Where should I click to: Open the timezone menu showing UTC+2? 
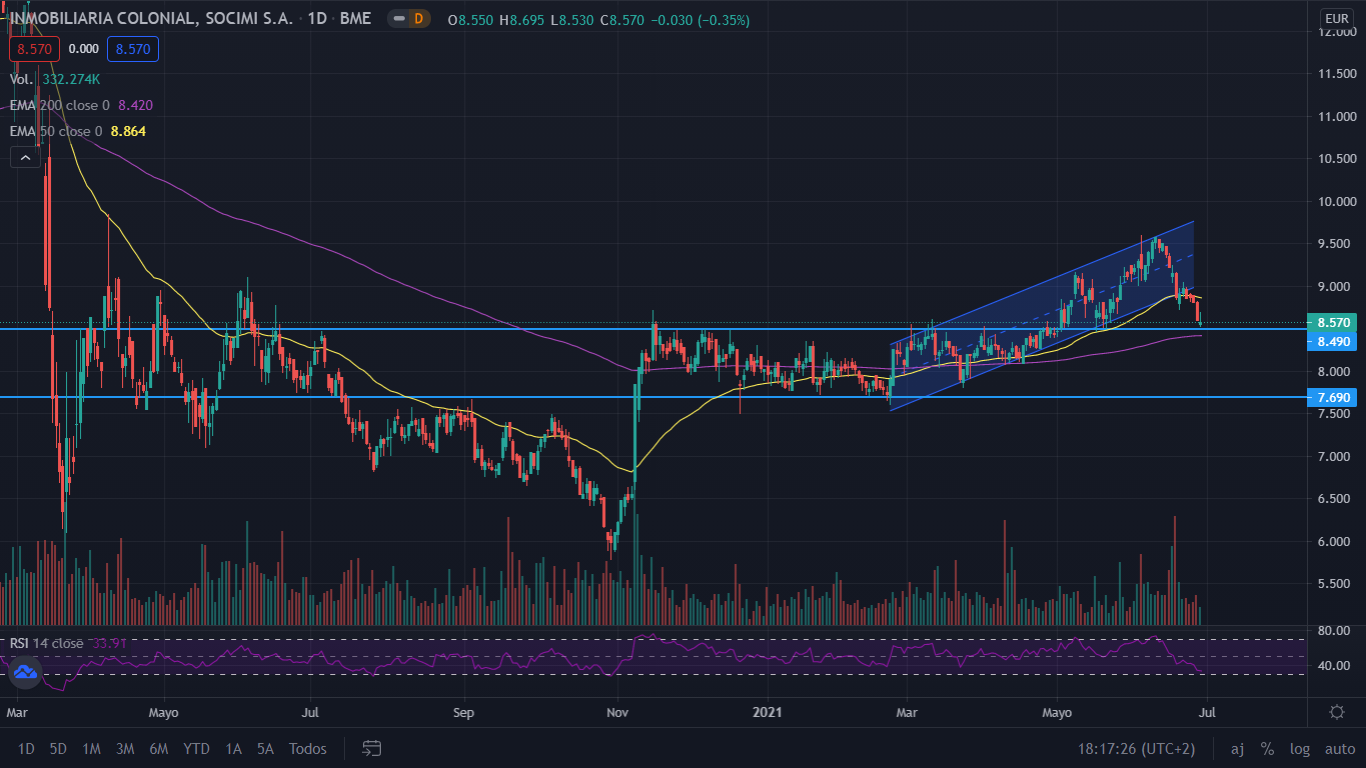point(1150,748)
